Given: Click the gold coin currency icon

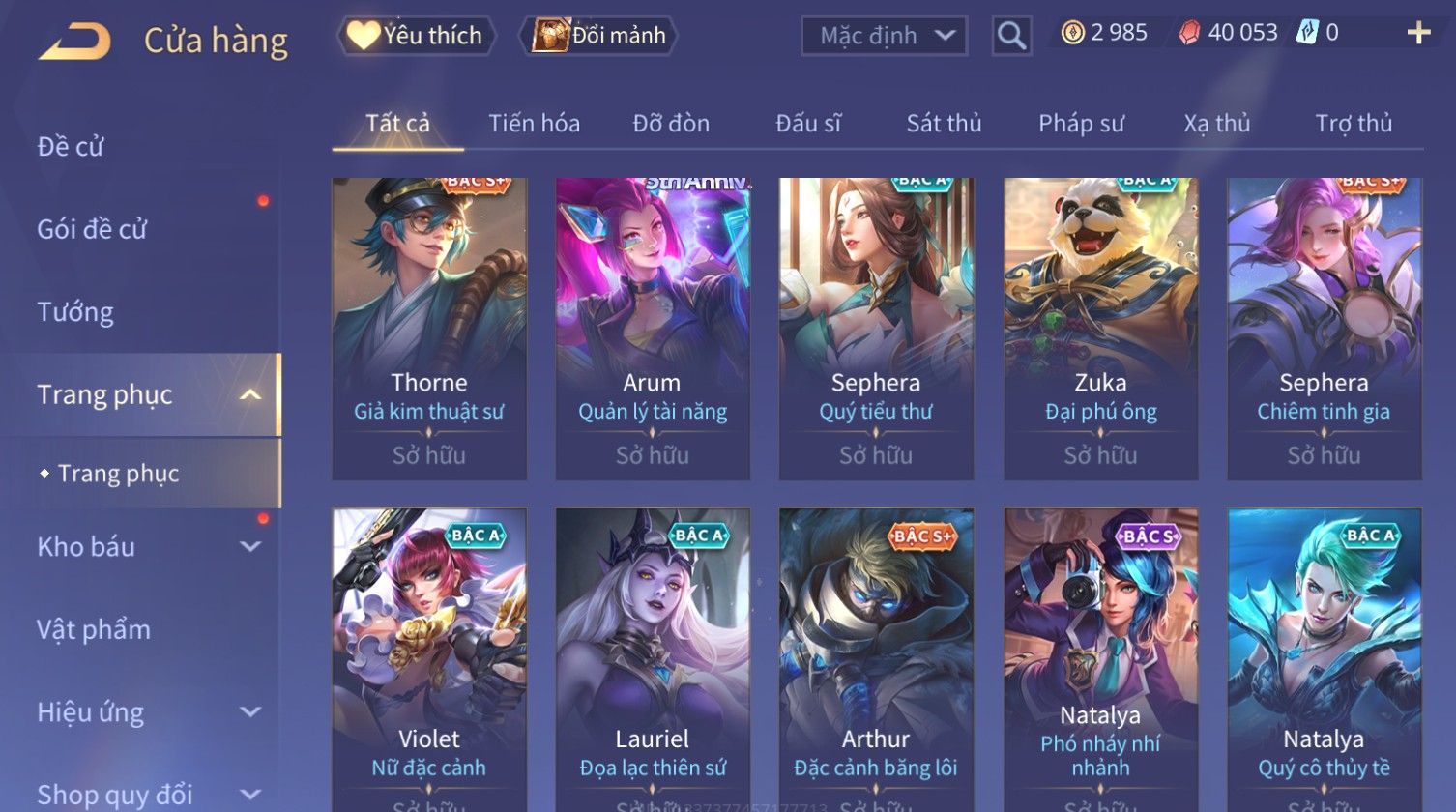Looking at the screenshot, I should pos(1072,34).
